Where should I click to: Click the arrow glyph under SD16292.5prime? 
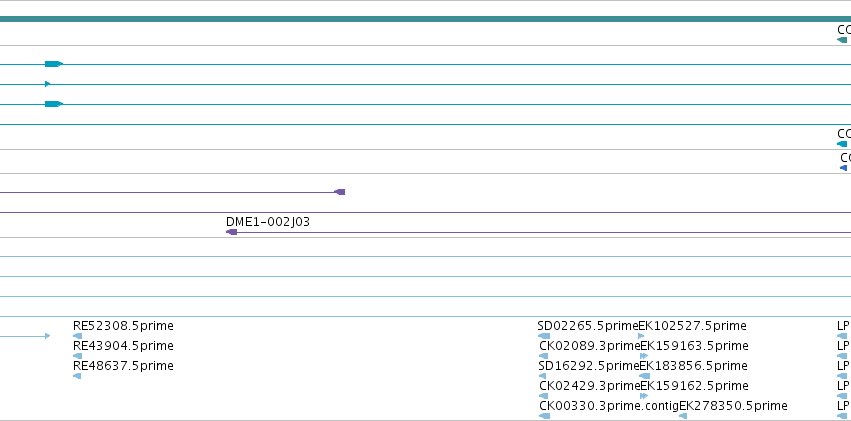pyautogui.click(x=544, y=376)
